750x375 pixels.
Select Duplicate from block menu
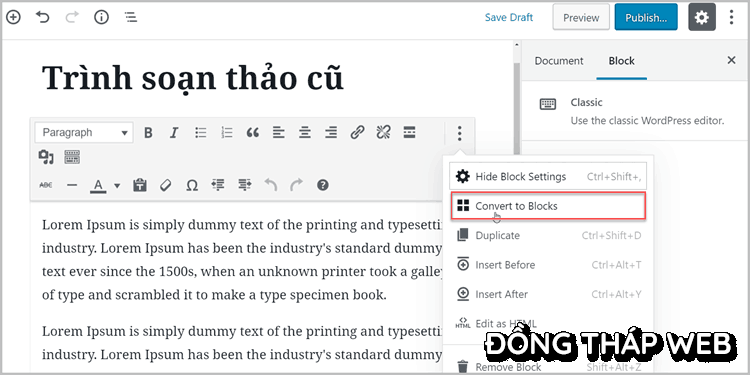548,235
